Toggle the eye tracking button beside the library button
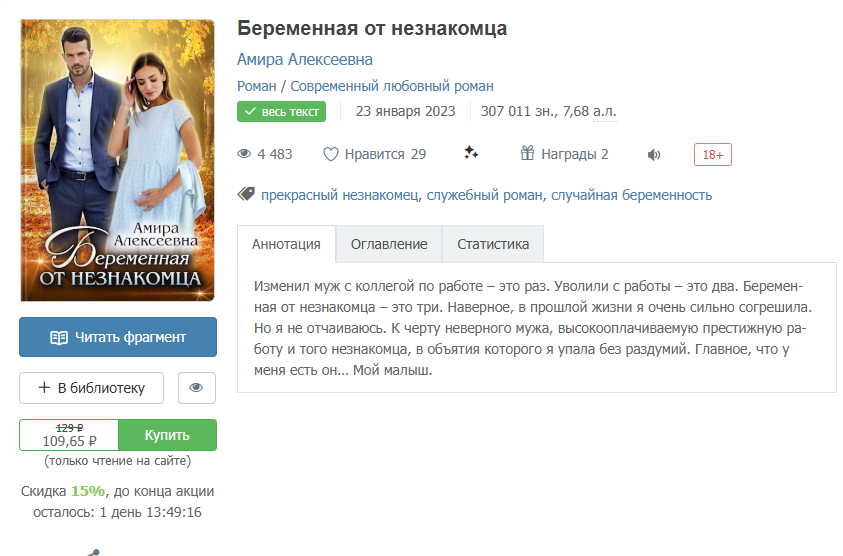 (197, 388)
